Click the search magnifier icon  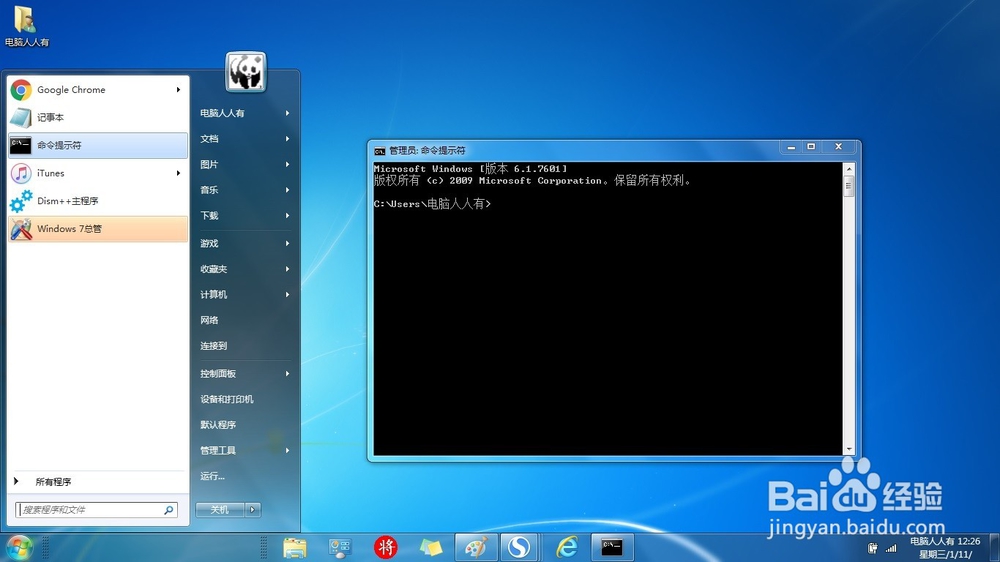[x=169, y=510]
